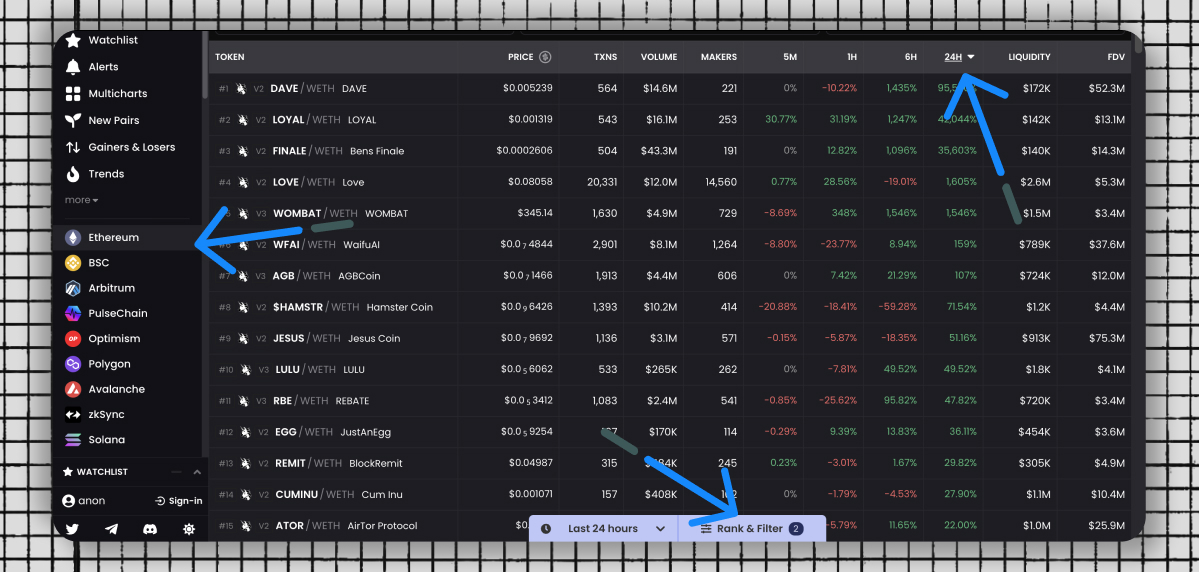This screenshot has width=1199, height=572.
Task: Click the Uniswap icon in LOYAL row
Action: point(243,120)
